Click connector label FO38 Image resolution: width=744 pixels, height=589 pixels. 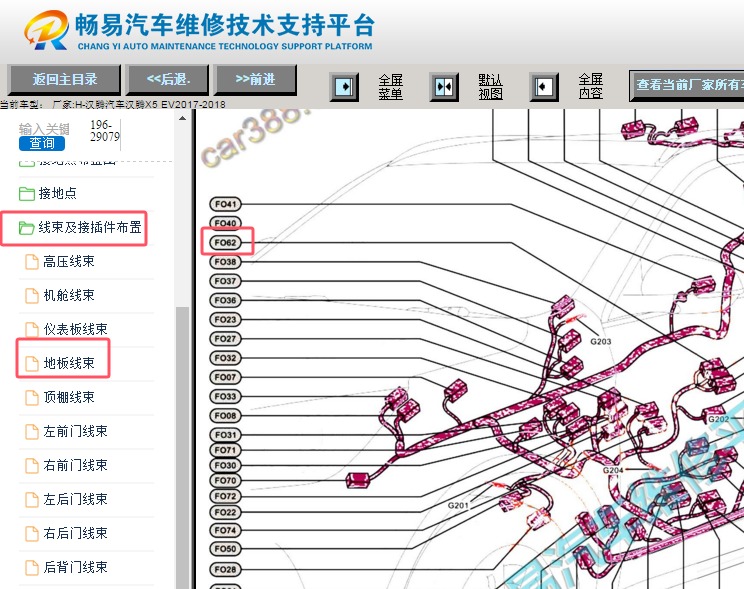(225, 262)
